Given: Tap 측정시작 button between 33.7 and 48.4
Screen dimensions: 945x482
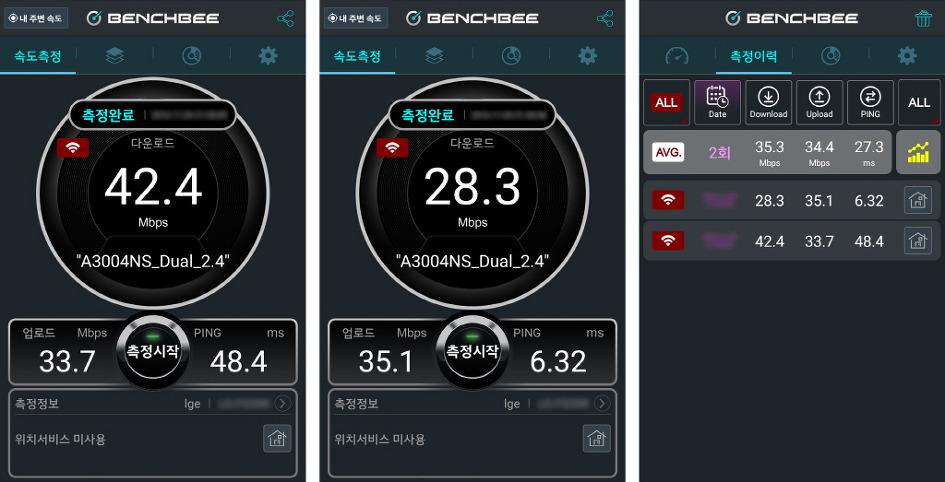Looking at the screenshot, I should pyautogui.click(x=152, y=351).
